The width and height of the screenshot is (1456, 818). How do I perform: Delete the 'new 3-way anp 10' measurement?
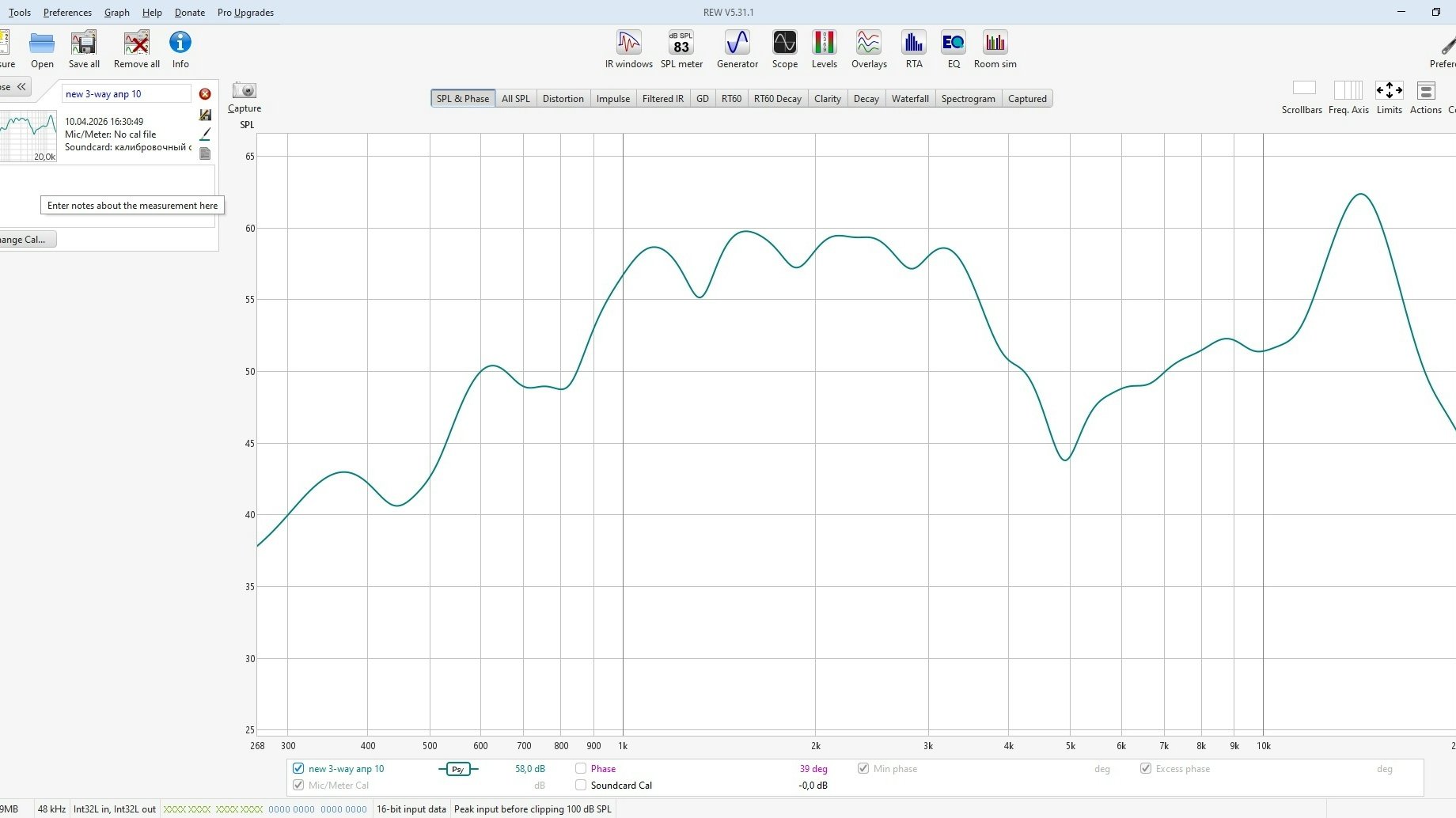[205, 94]
